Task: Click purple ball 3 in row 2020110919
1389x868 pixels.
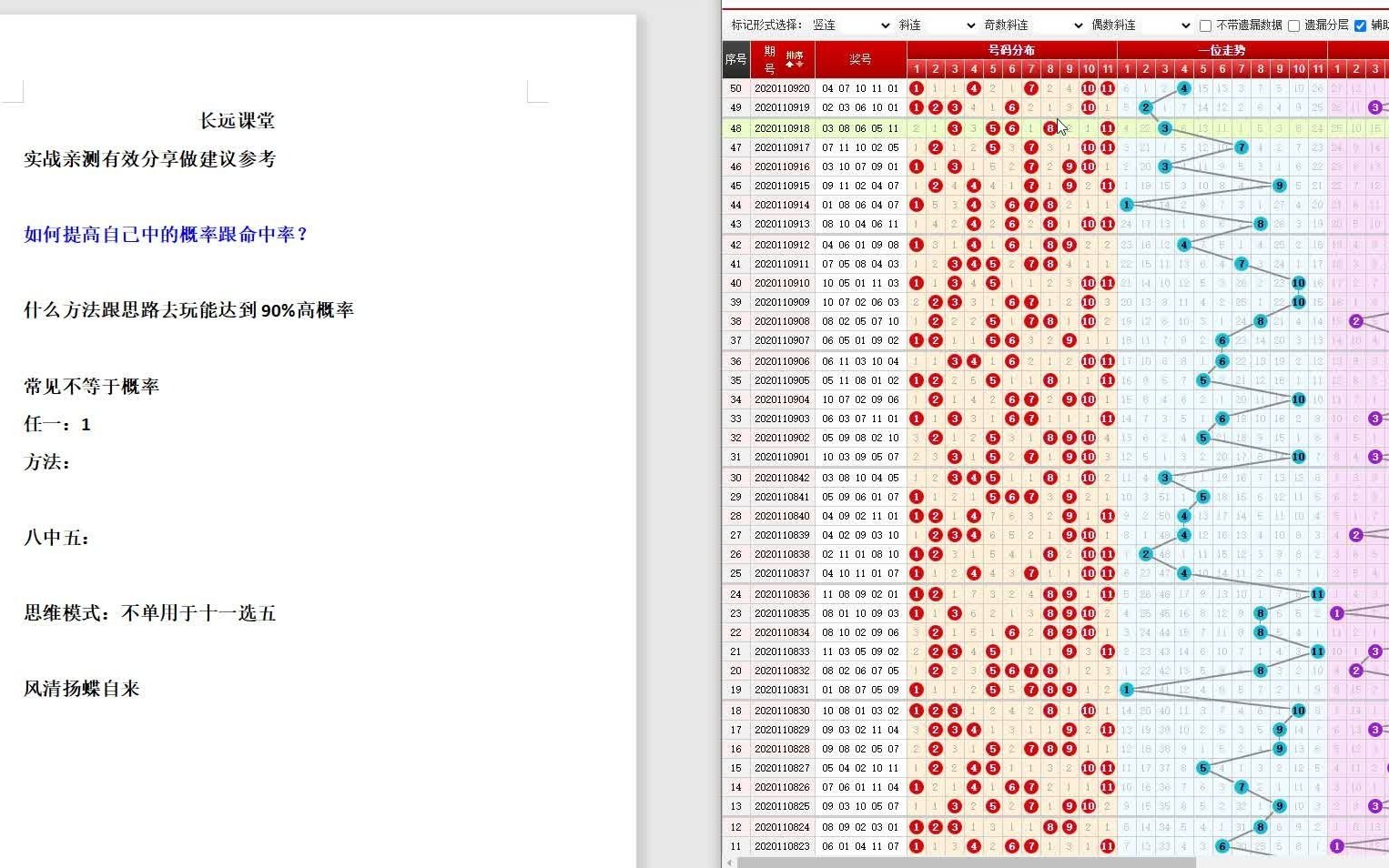Action: (1374, 107)
